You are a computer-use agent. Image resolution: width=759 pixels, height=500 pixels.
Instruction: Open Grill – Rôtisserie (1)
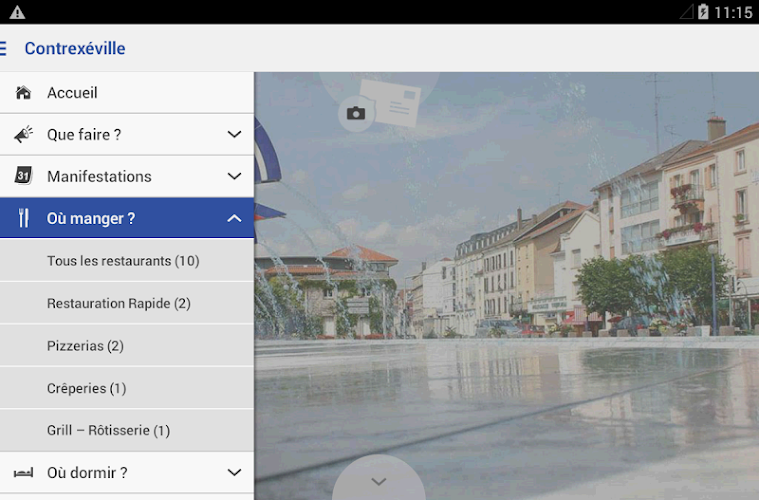click(127, 430)
